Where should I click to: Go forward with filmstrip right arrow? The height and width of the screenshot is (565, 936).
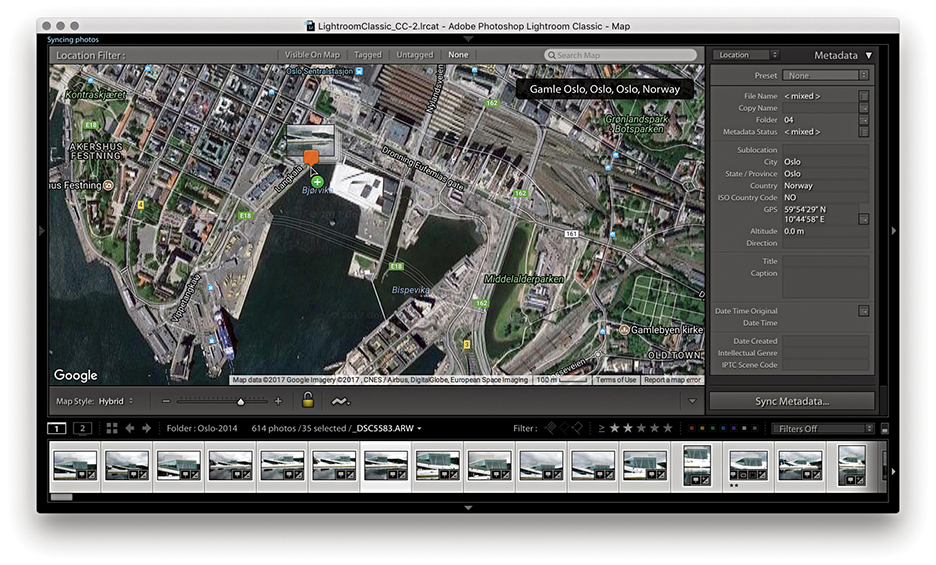147,428
